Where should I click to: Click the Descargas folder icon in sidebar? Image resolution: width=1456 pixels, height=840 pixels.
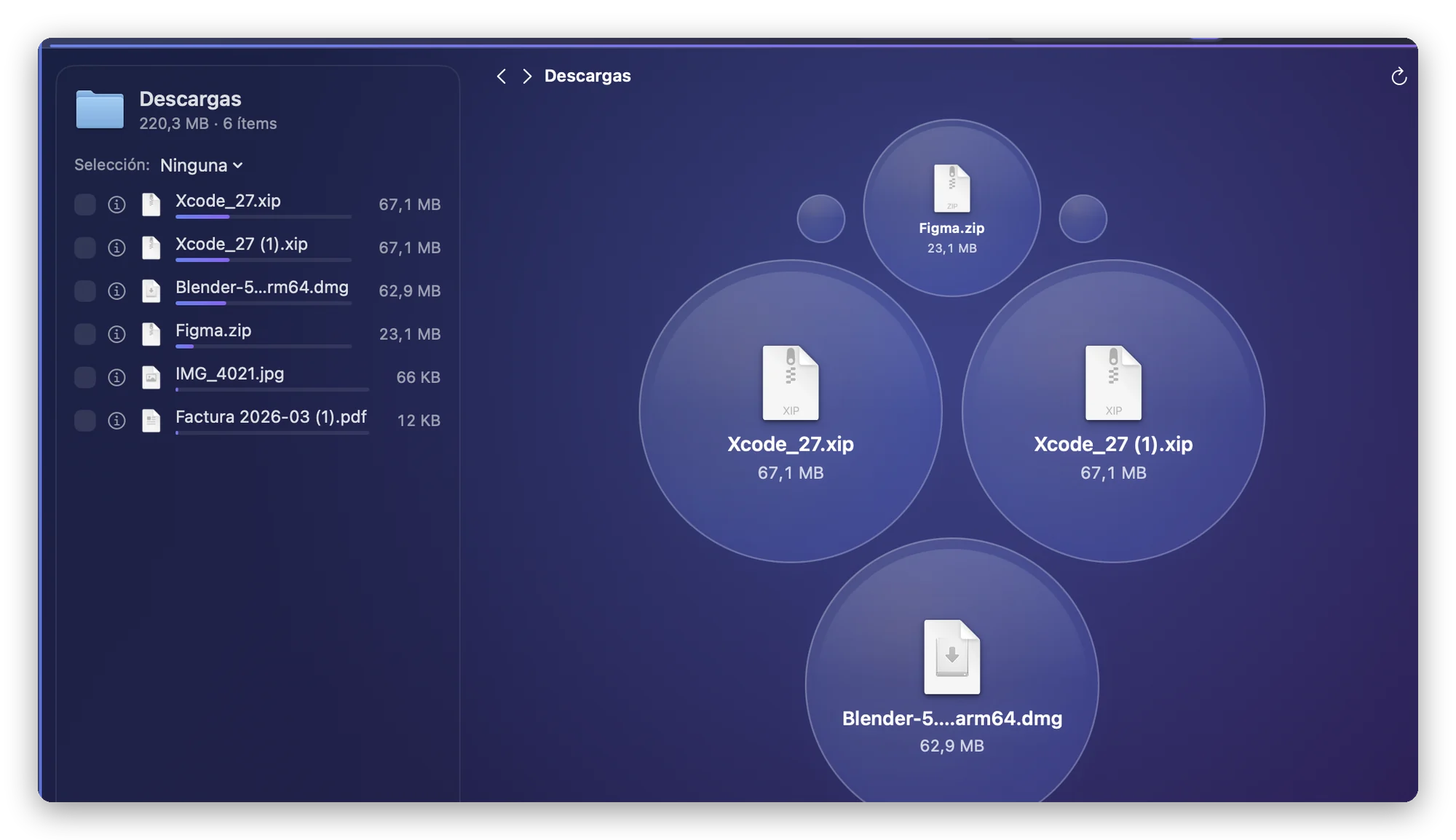point(100,109)
